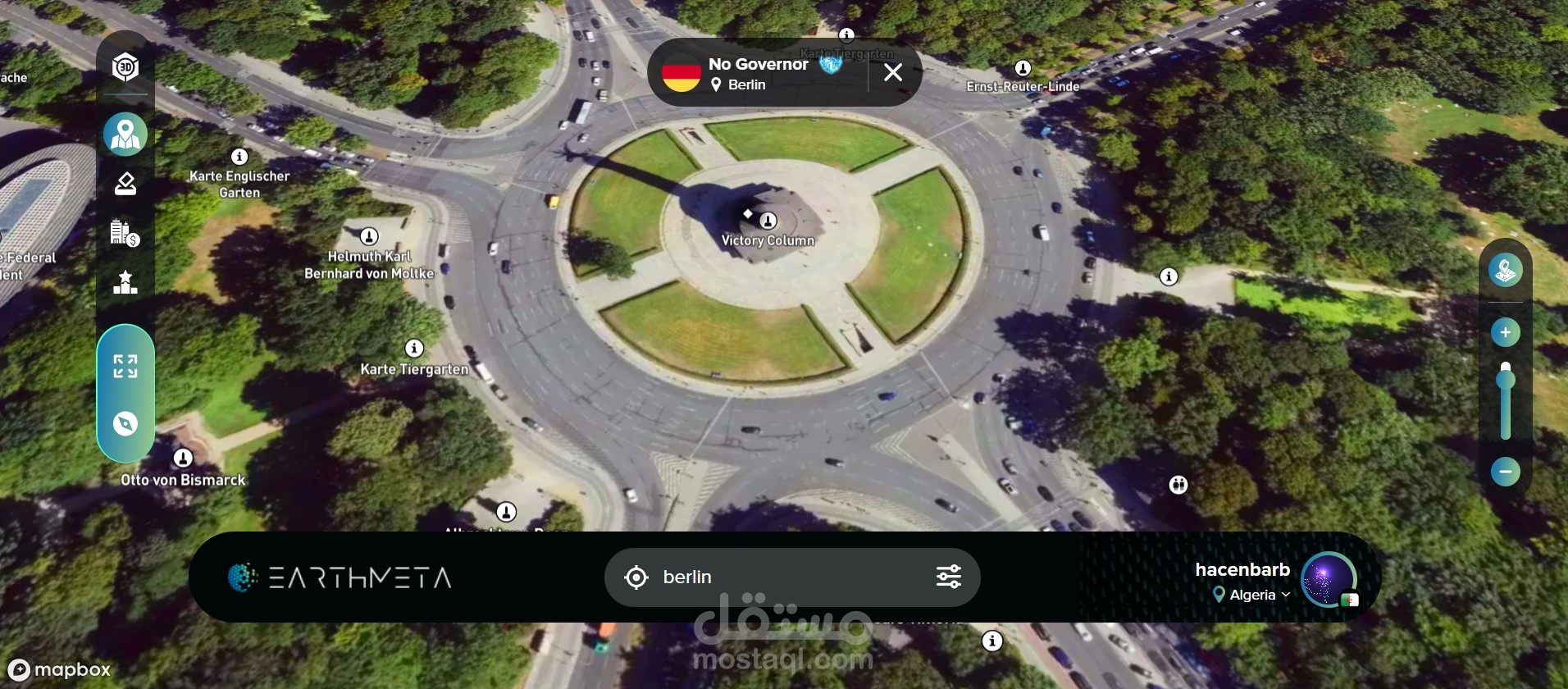Click the Berlin location label
The height and width of the screenshot is (689, 1568).
747,84
